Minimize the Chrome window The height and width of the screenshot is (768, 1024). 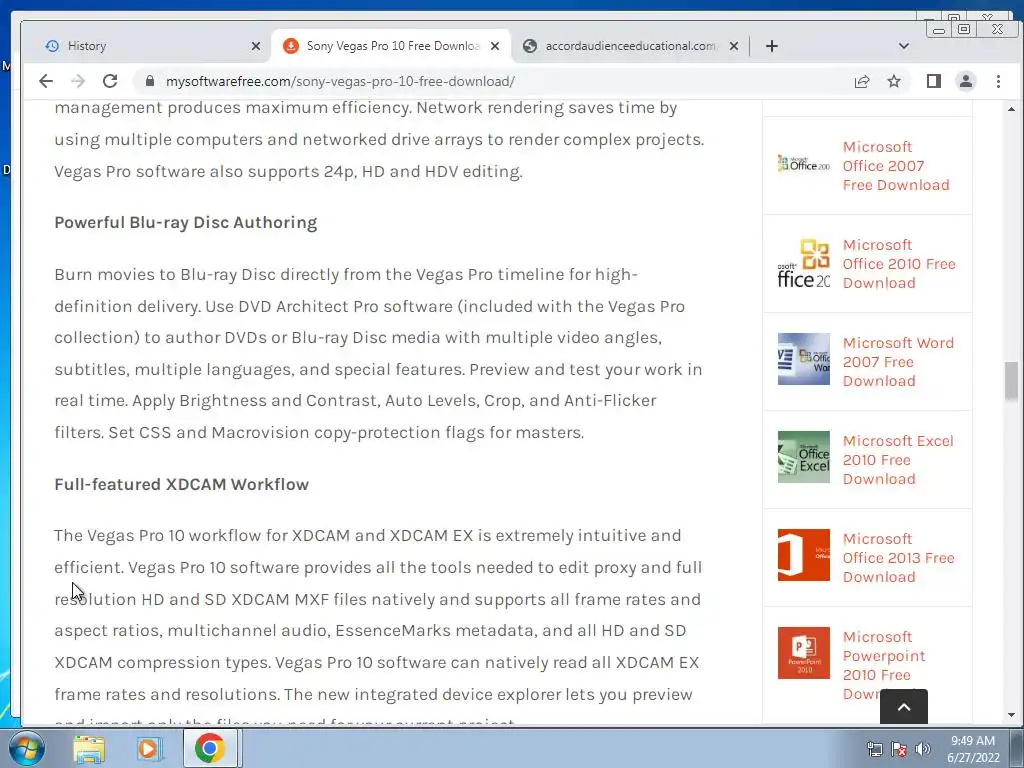[939, 30]
